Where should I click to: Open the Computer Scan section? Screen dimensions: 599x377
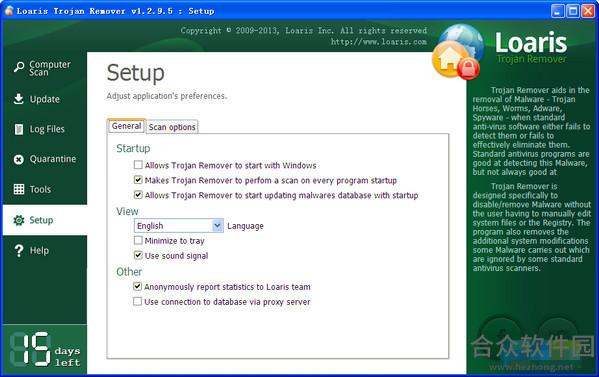click(45, 68)
